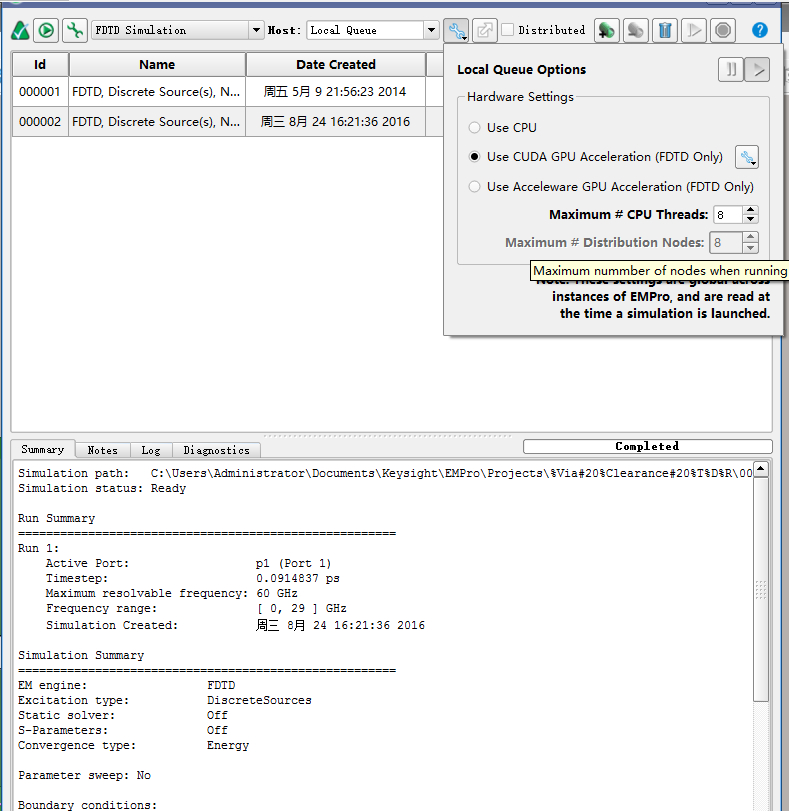Open the FDTD Simulation type dropdown
Viewport: 789px width, 811px height.
177,31
